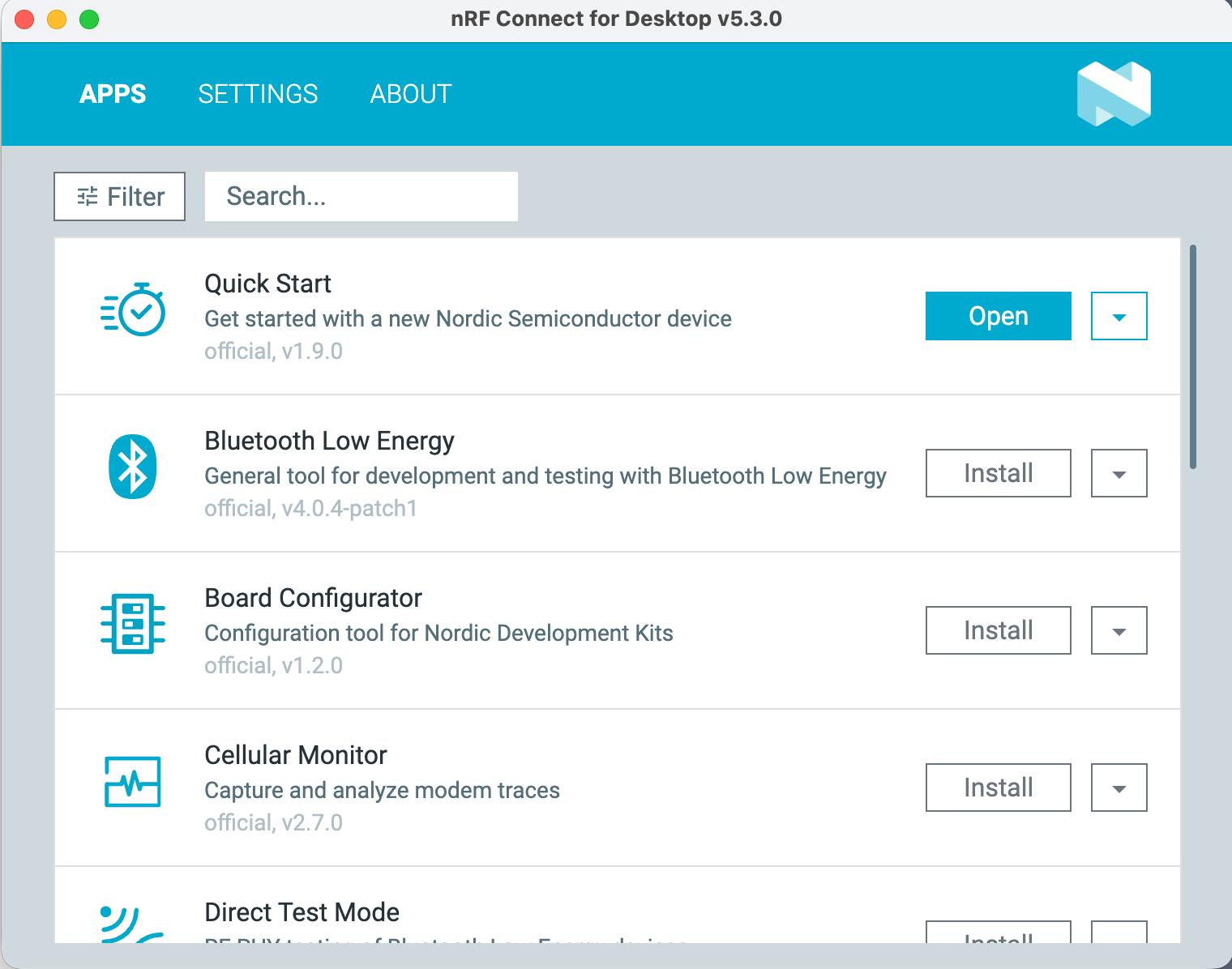The height and width of the screenshot is (969, 1232).
Task: Expand Cellular Monitor options dropdown
Action: click(x=1119, y=788)
